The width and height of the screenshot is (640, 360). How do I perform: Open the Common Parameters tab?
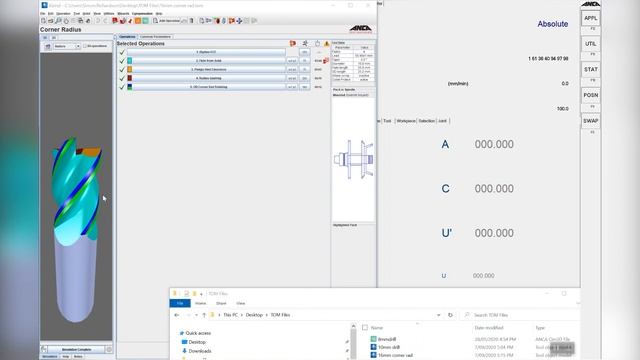click(155, 37)
